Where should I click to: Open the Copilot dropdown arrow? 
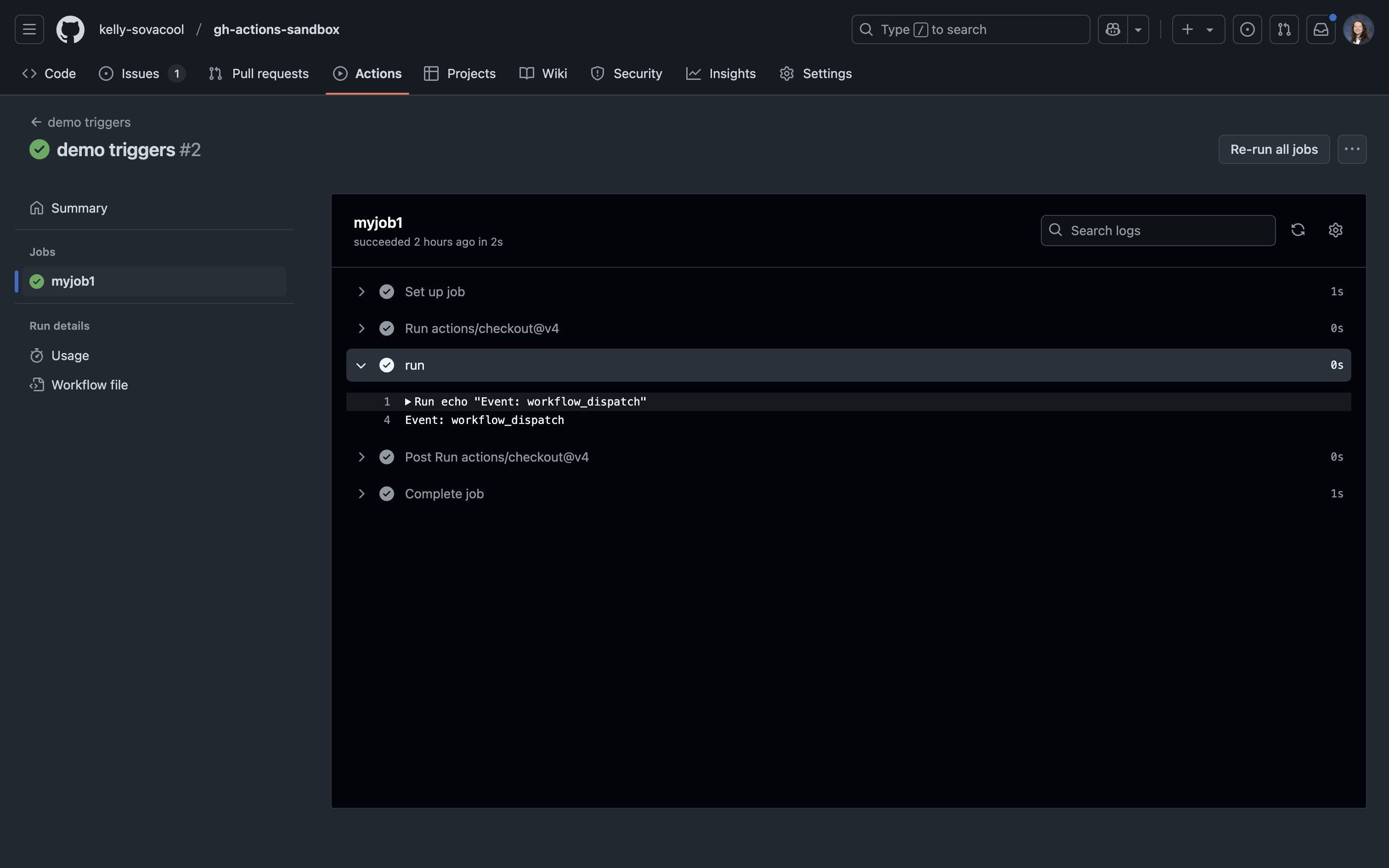1138,29
